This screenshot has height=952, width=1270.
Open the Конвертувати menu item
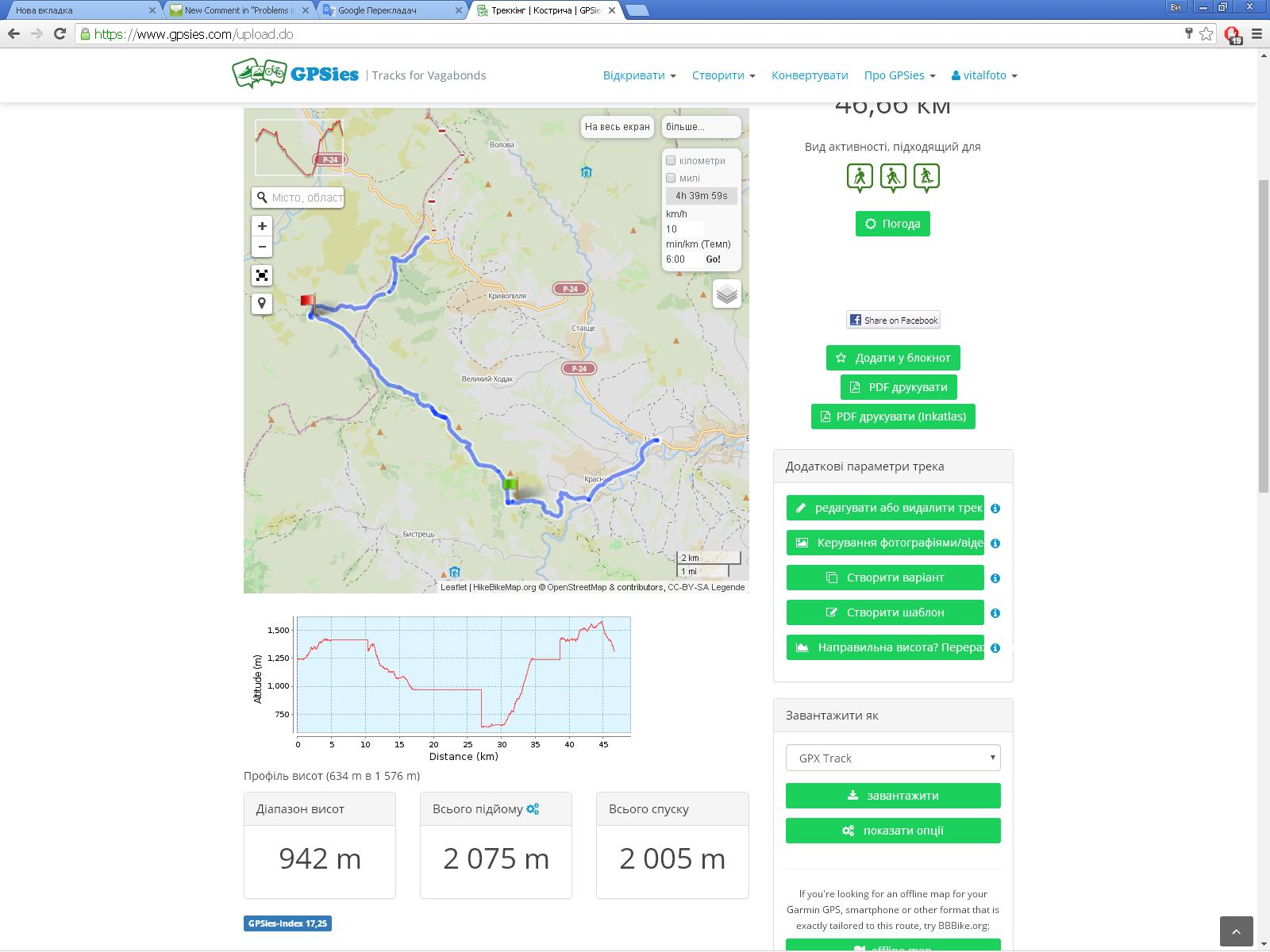(810, 75)
